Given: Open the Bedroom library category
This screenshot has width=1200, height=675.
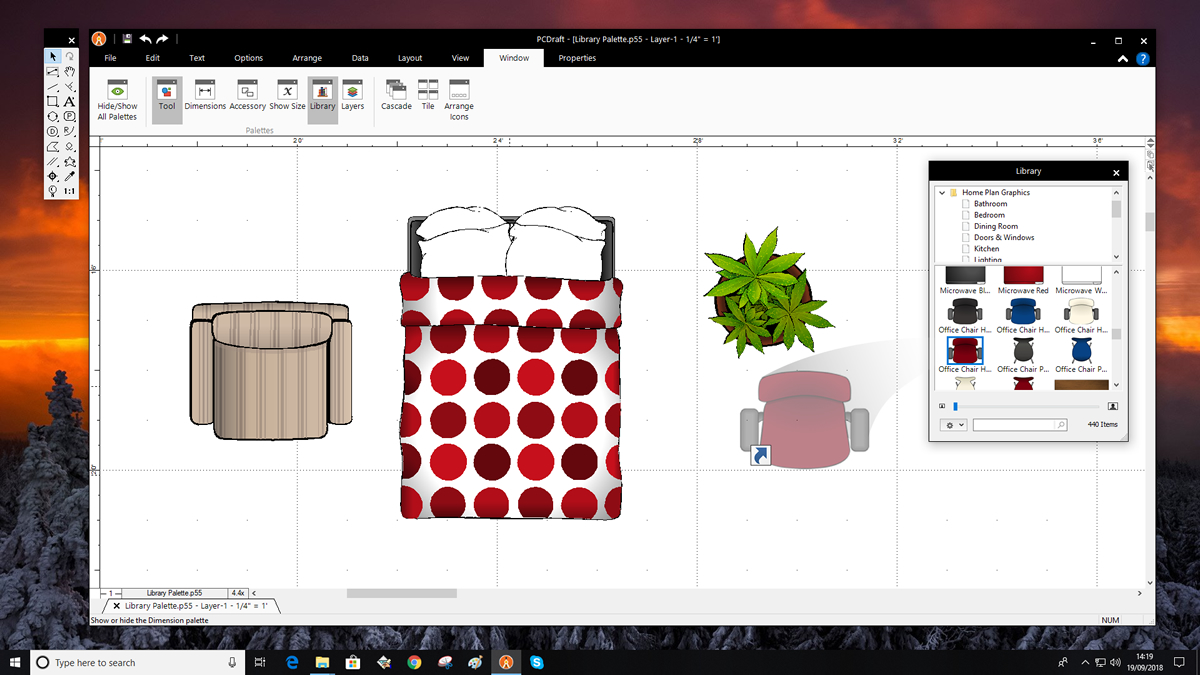Looking at the screenshot, I should pyautogui.click(x=989, y=215).
